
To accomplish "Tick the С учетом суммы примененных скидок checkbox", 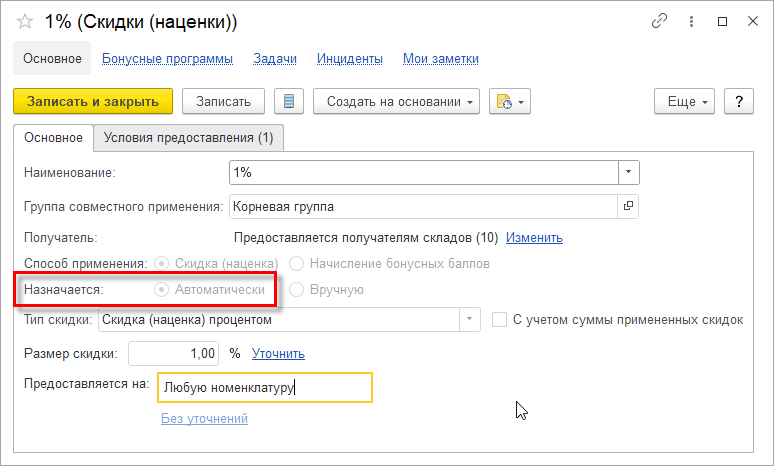I will coord(500,320).
